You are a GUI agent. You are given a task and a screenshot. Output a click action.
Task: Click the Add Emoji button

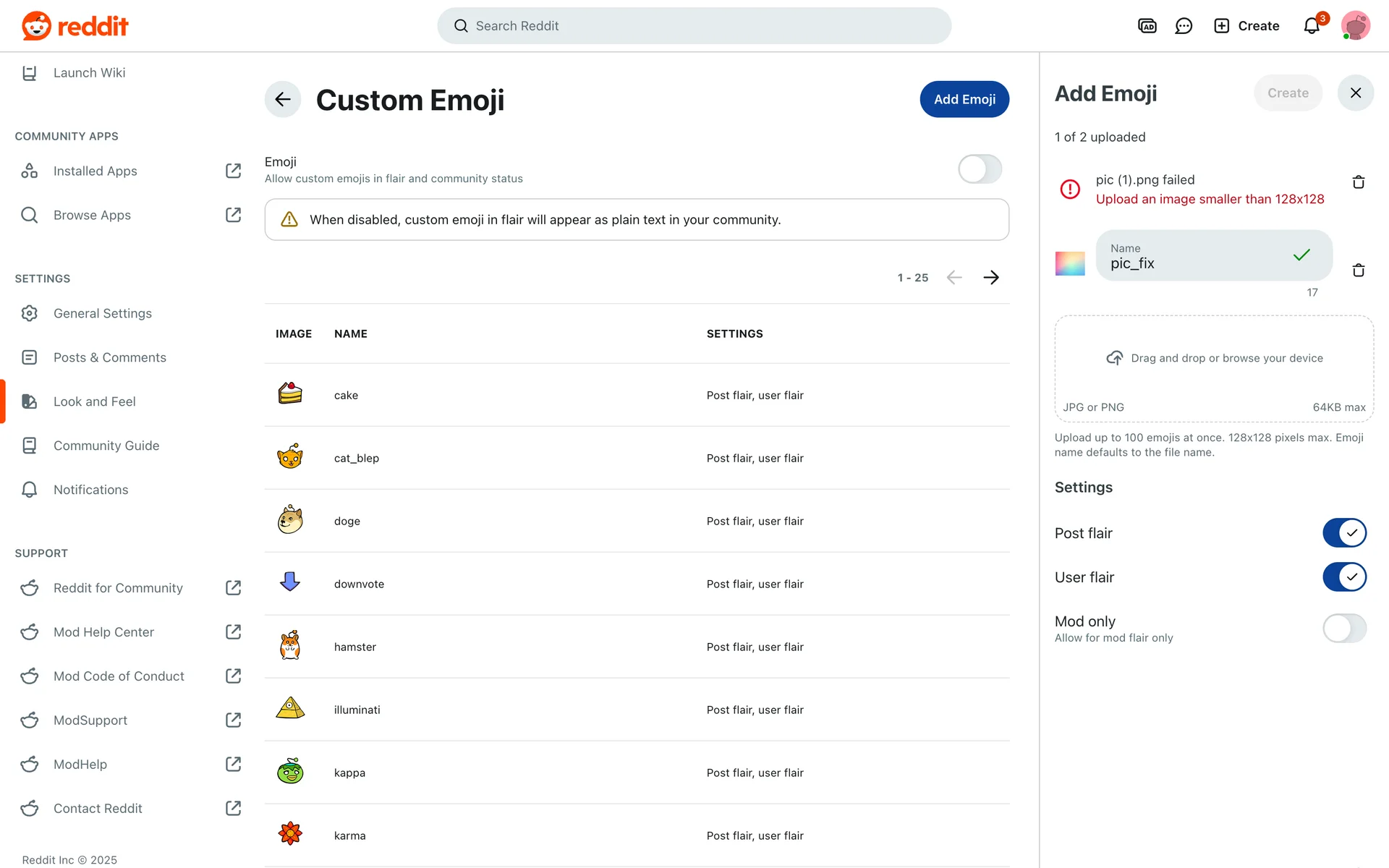point(964,99)
